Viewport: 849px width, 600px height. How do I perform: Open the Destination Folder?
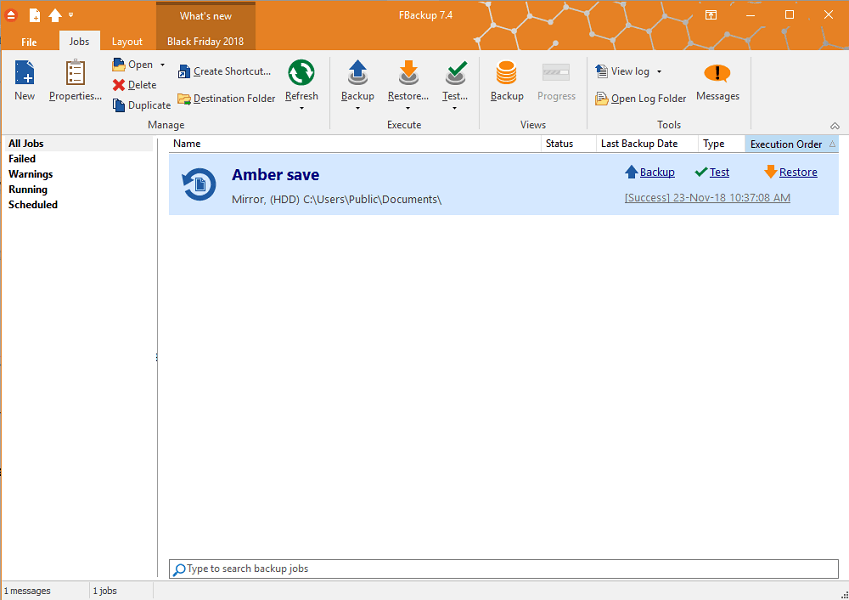click(x=226, y=99)
